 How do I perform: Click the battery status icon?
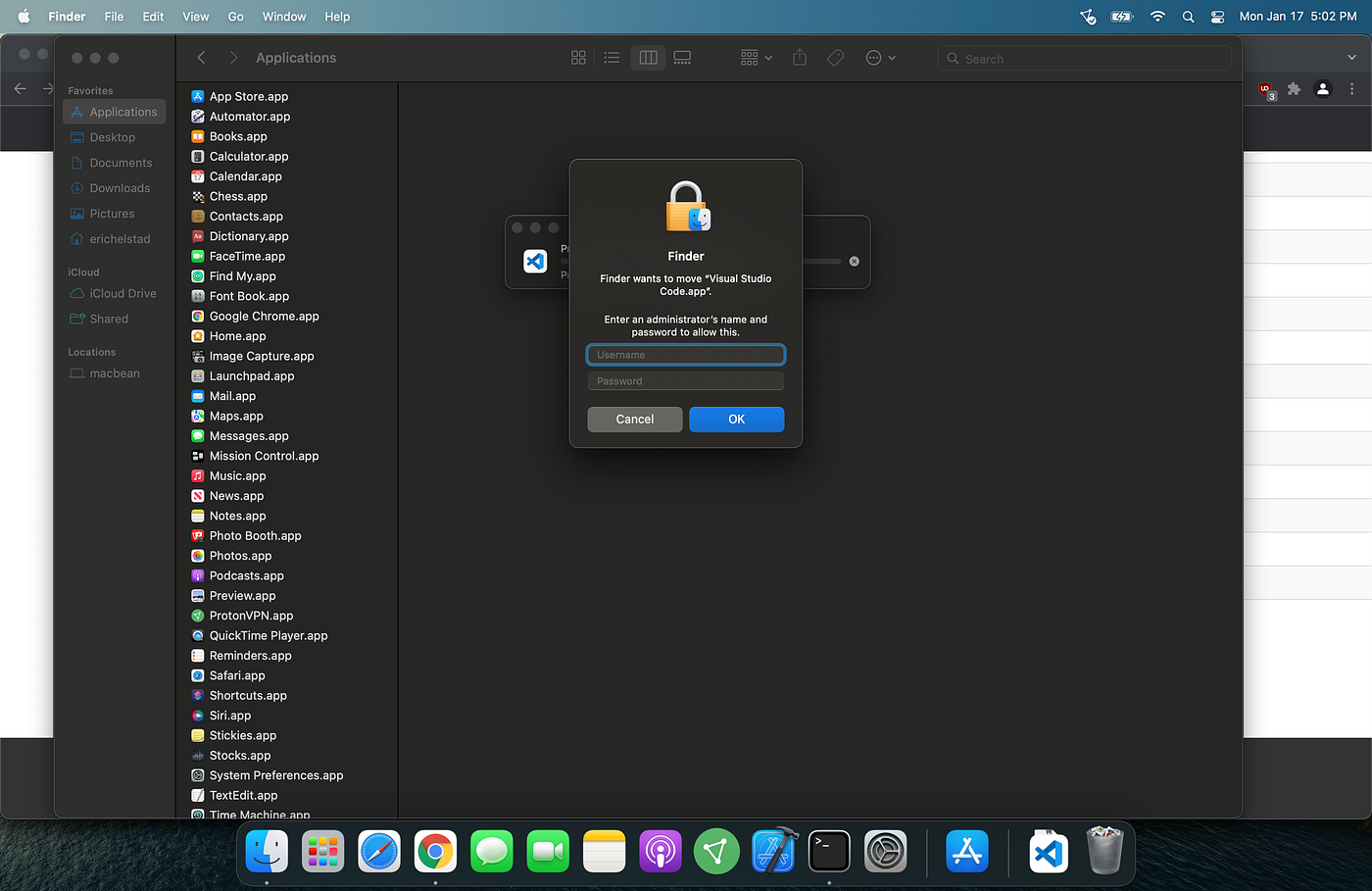point(1121,16)
